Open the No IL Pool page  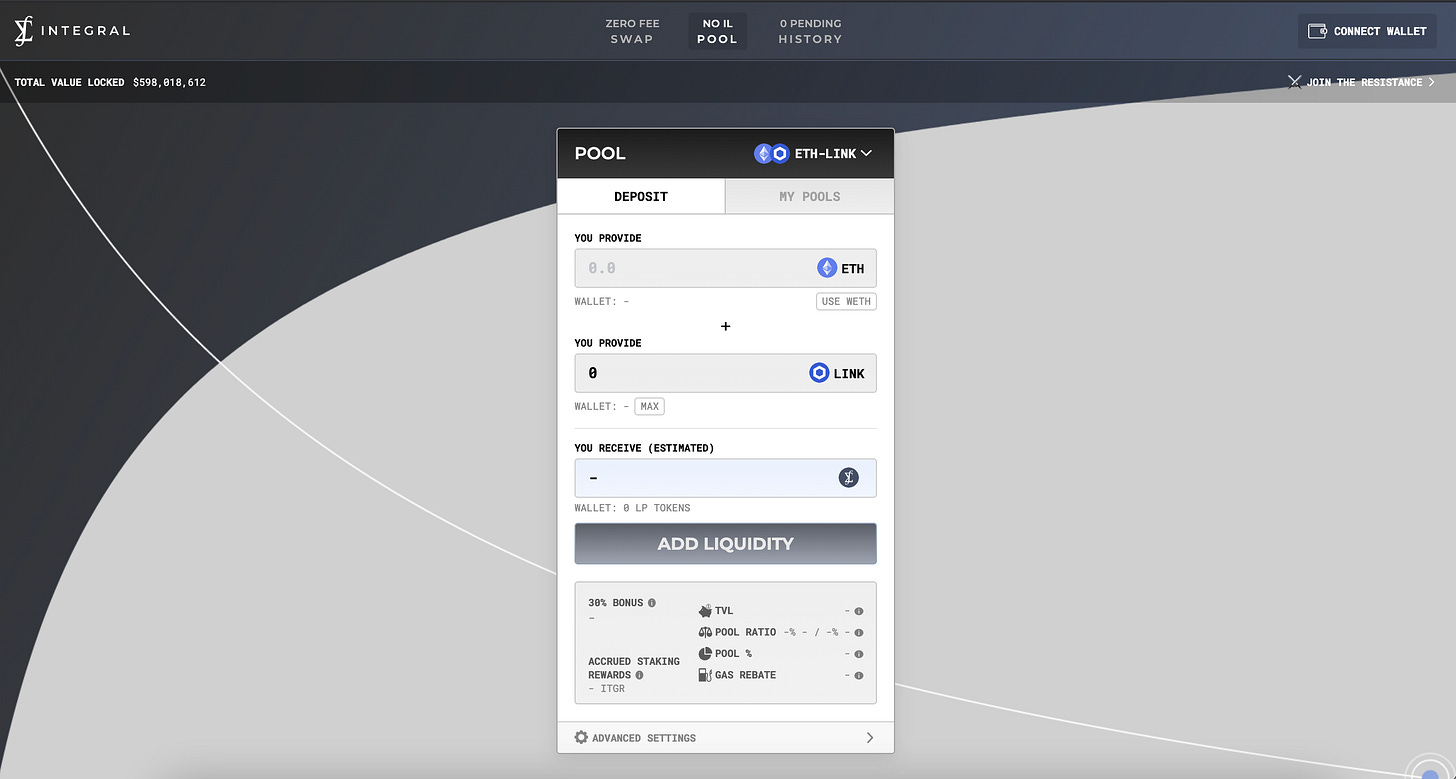pyautogui.click(x=717, y=31)
